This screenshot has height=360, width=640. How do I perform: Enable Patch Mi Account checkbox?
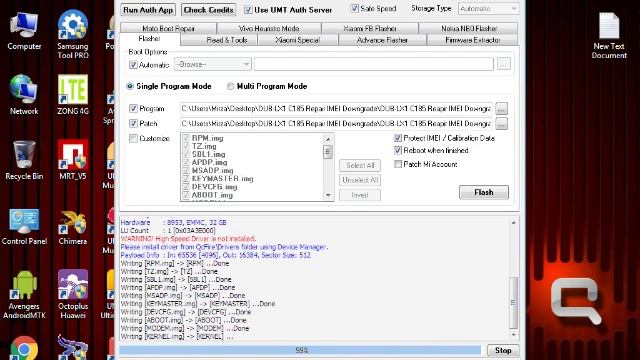pos(398,164)
